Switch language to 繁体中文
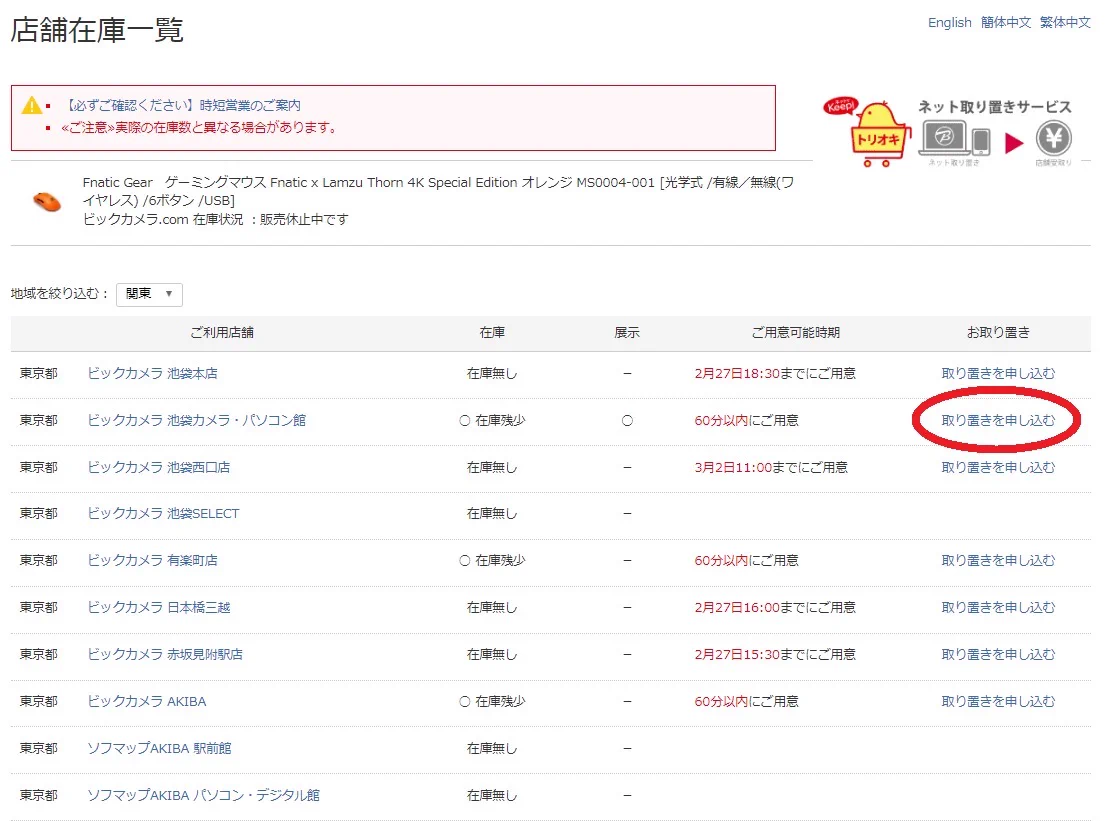This screenshot has height=821, width=1119. 1065,22
